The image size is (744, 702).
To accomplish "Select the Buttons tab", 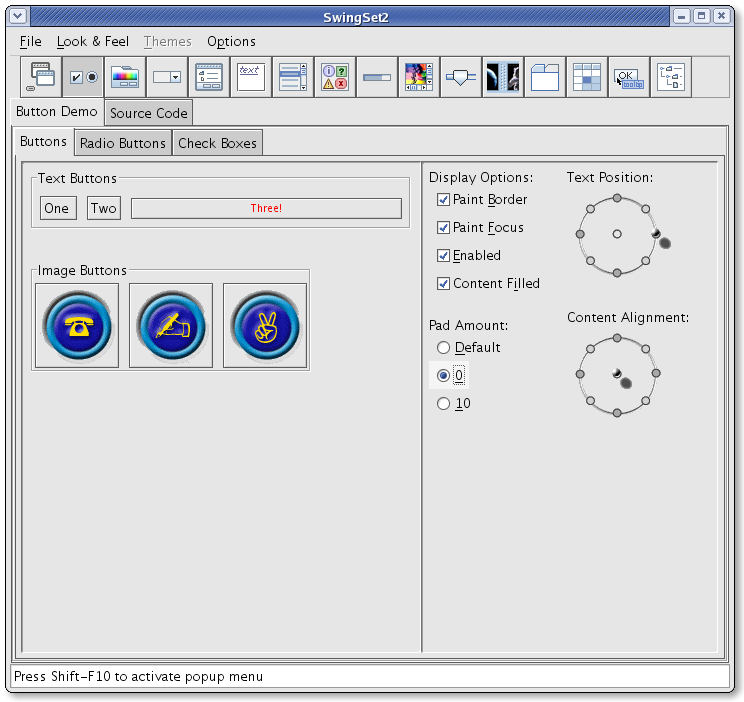I will coord(43,141).
